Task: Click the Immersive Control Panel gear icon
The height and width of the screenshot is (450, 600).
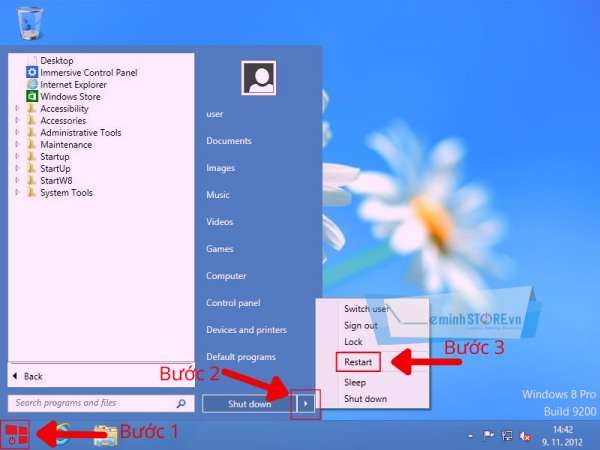Action: click(x=32, y=72)
